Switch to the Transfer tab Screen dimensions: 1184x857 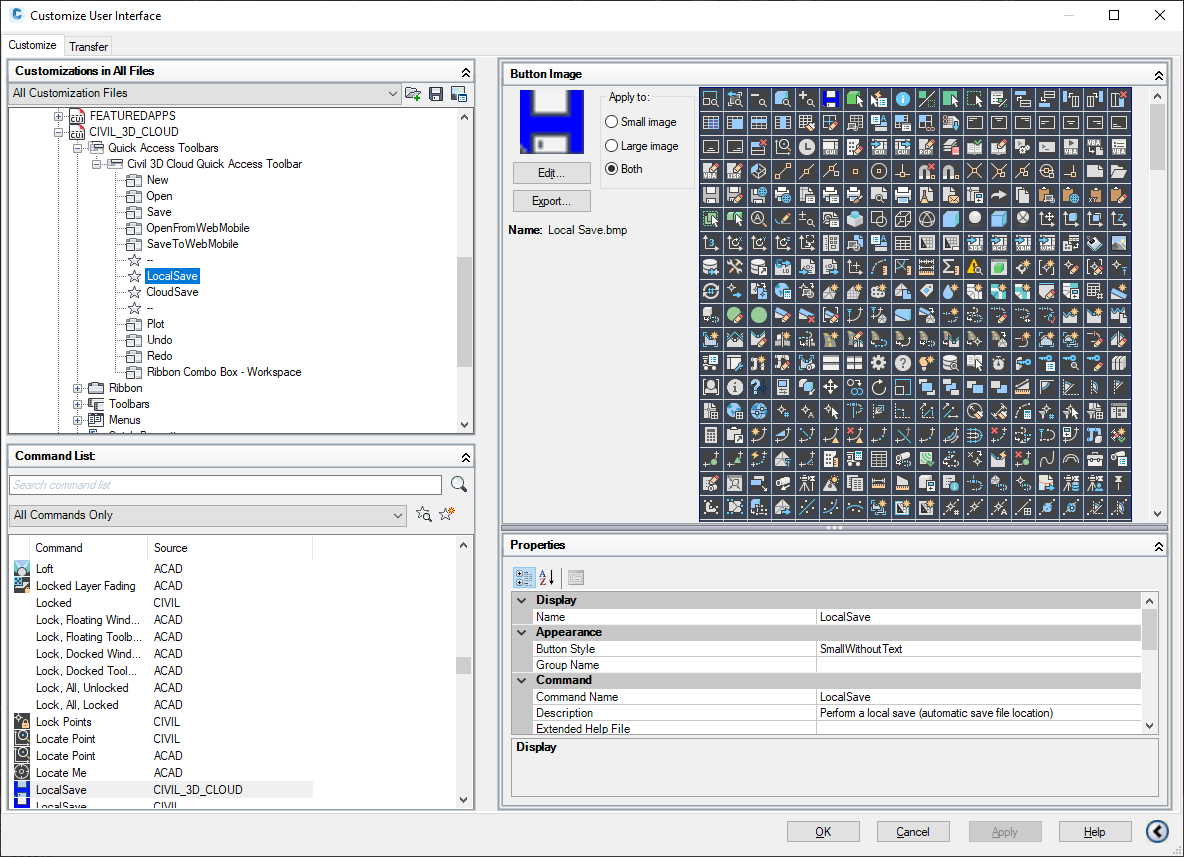pos(88,47)
